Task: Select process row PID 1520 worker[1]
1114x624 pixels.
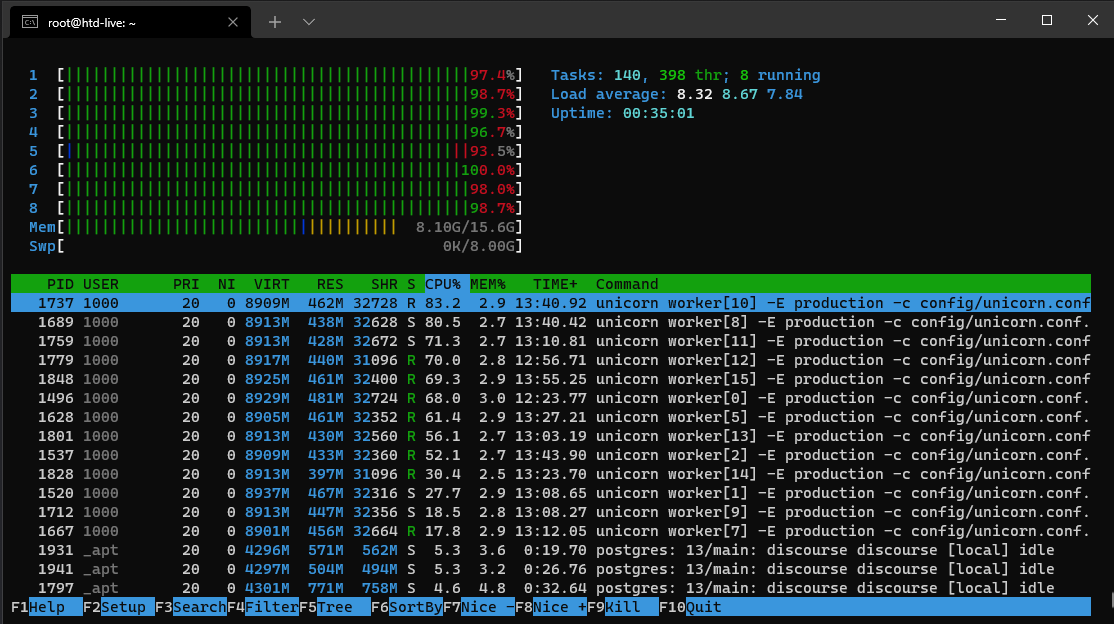Action: 551,494
